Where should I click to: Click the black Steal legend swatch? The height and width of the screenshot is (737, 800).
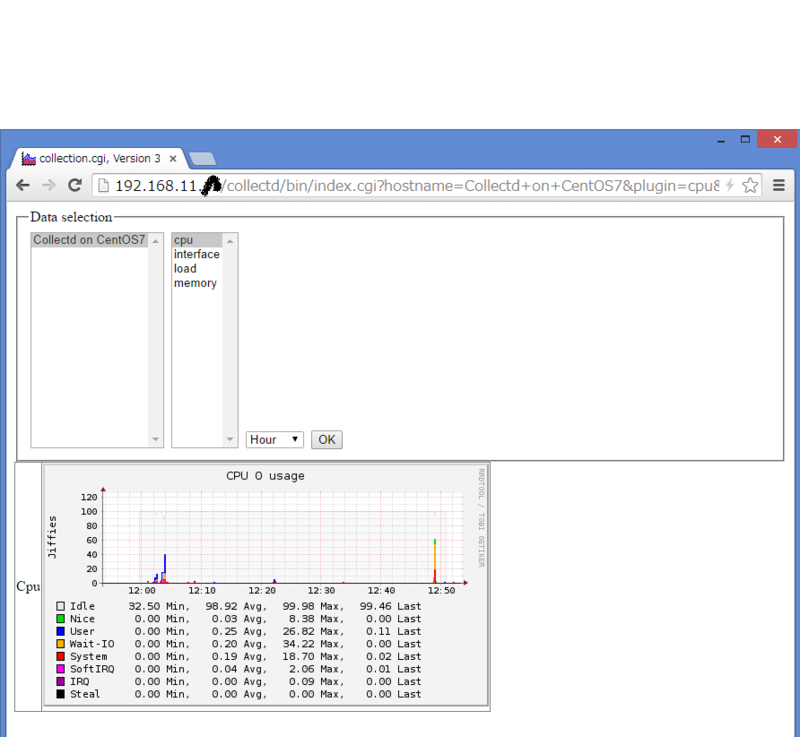[x=60, y=694]
